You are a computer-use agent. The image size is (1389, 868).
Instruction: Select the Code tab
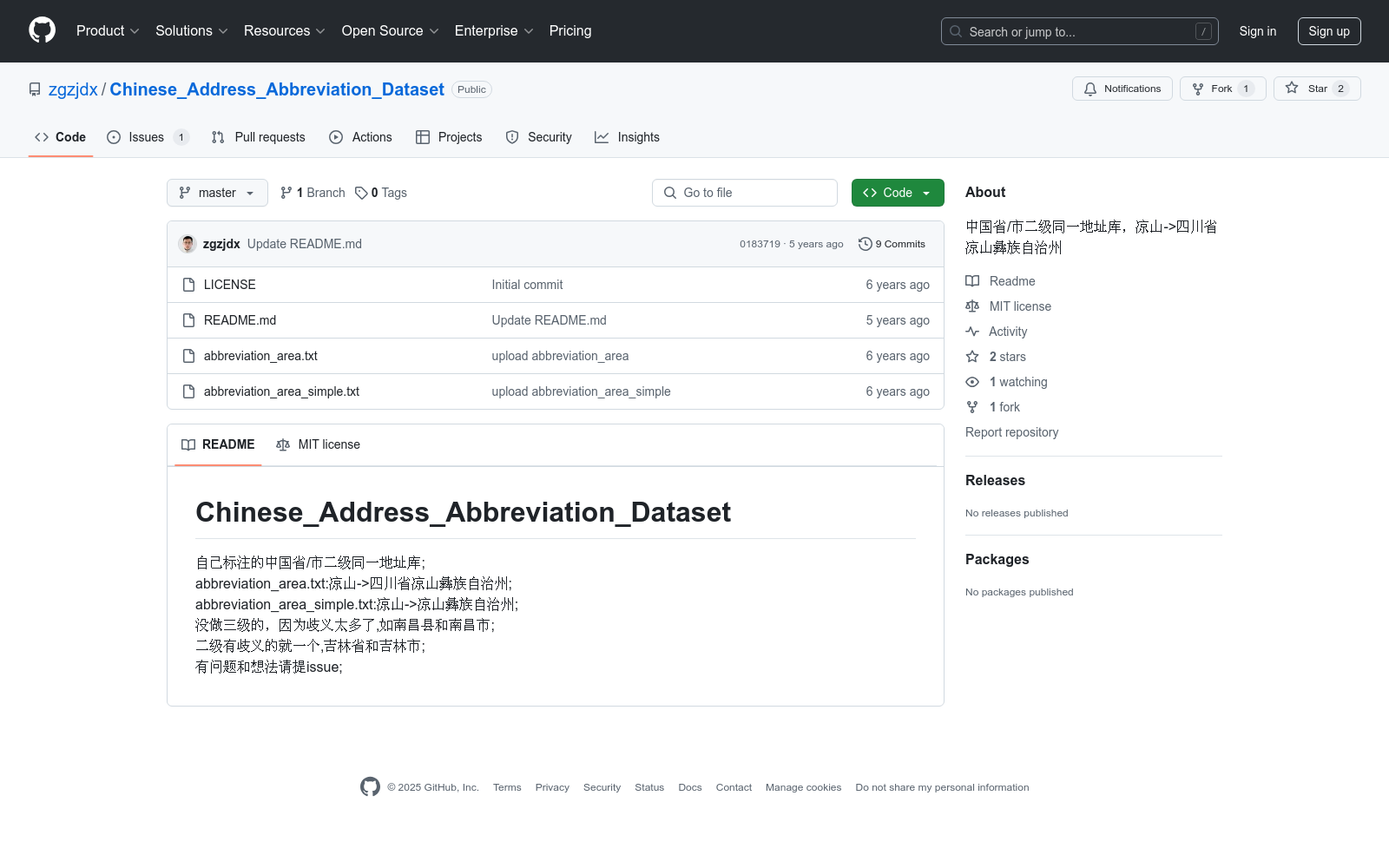(x=61, y=137)
